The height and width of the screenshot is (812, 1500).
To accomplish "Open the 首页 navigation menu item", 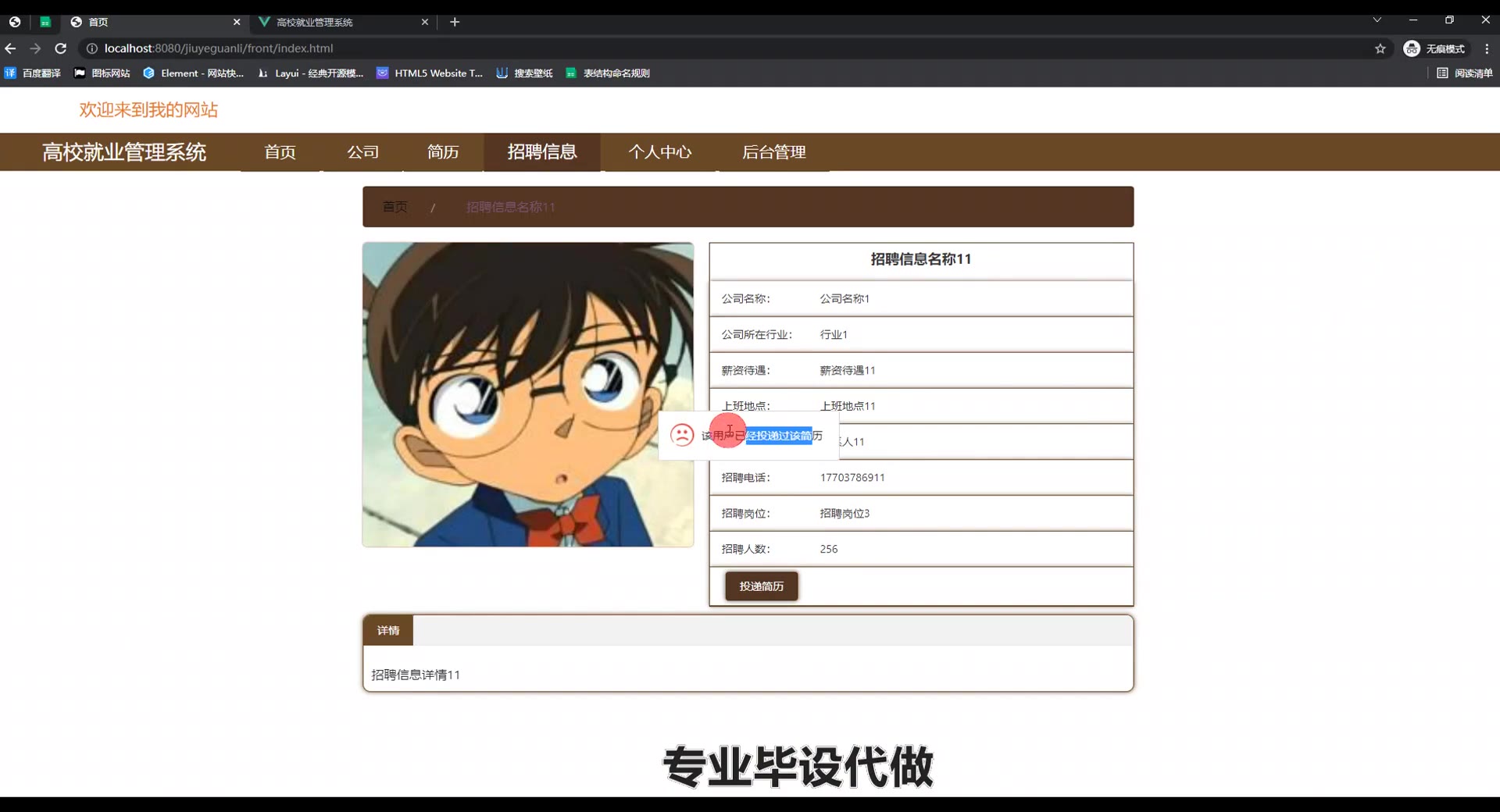I will coord(280,152).
